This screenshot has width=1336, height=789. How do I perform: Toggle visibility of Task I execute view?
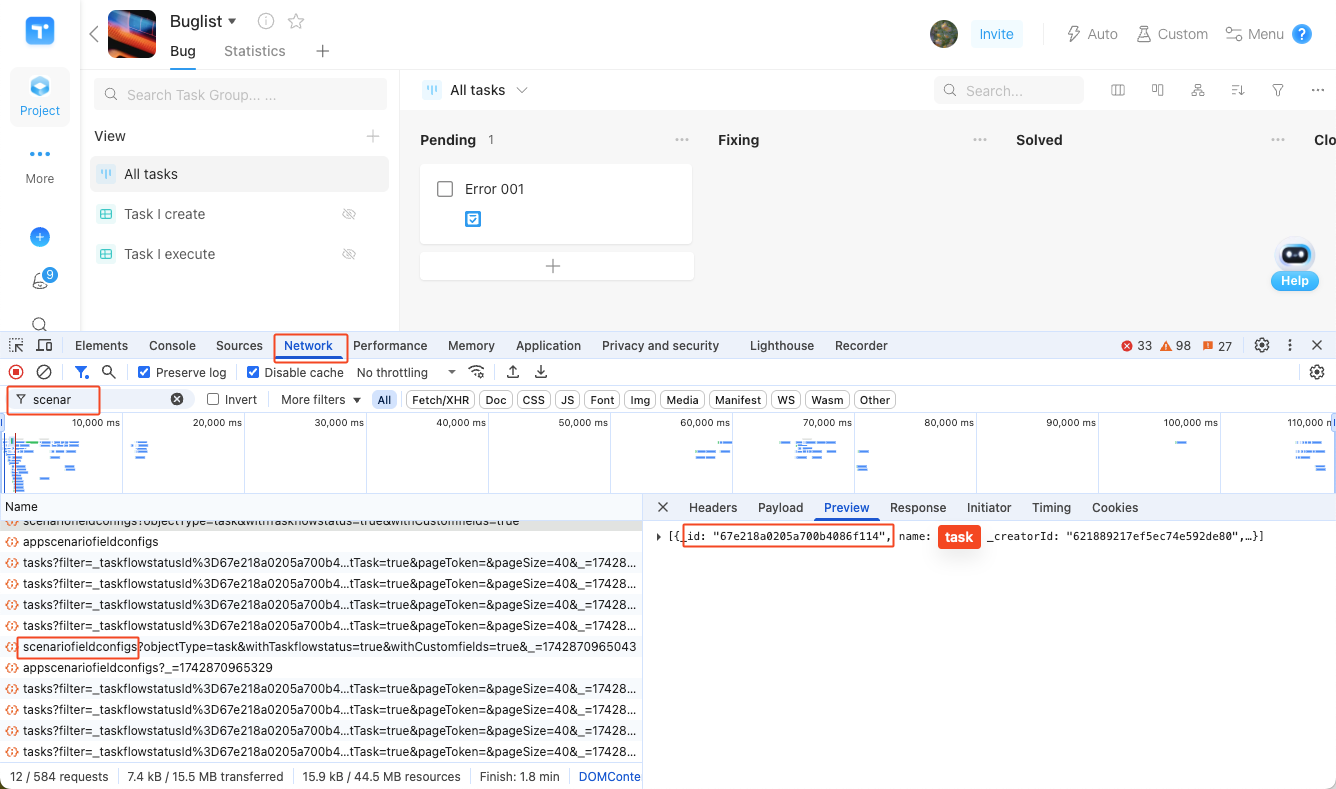[349, 254]
